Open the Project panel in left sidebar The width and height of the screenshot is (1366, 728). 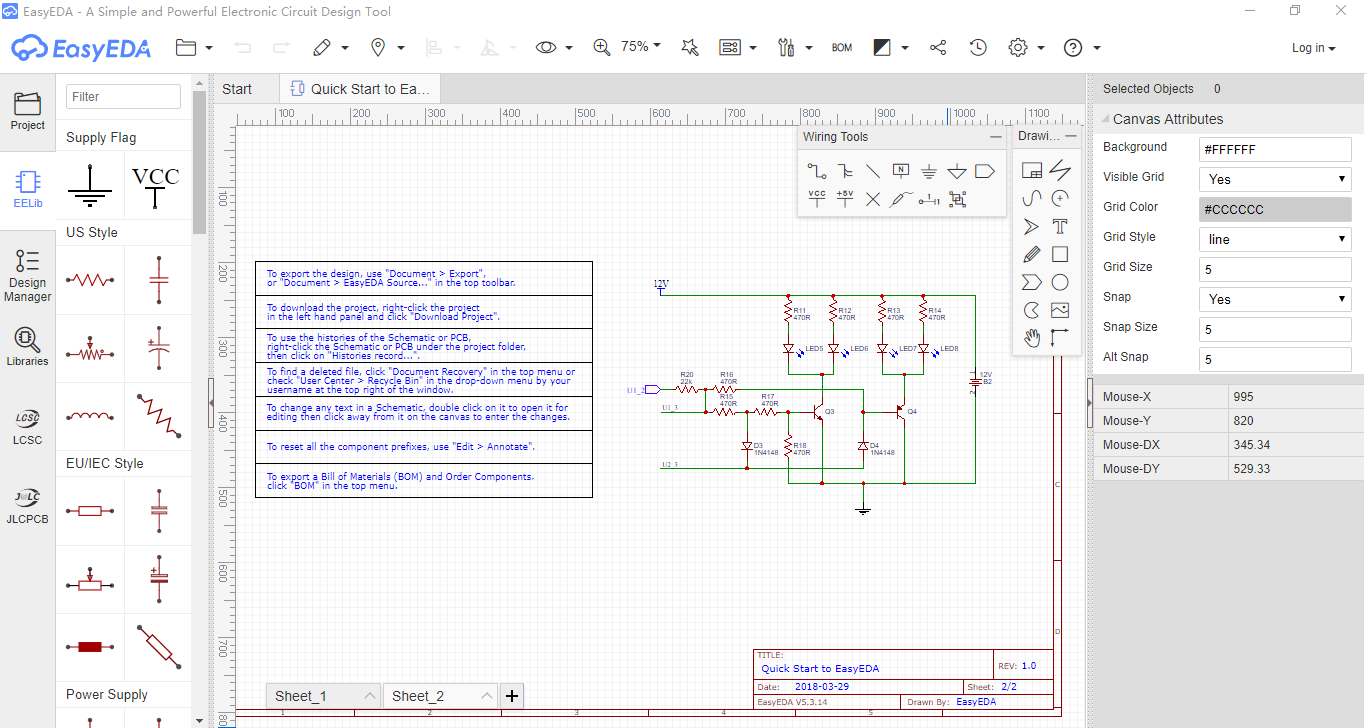click(x=27, y=112)
